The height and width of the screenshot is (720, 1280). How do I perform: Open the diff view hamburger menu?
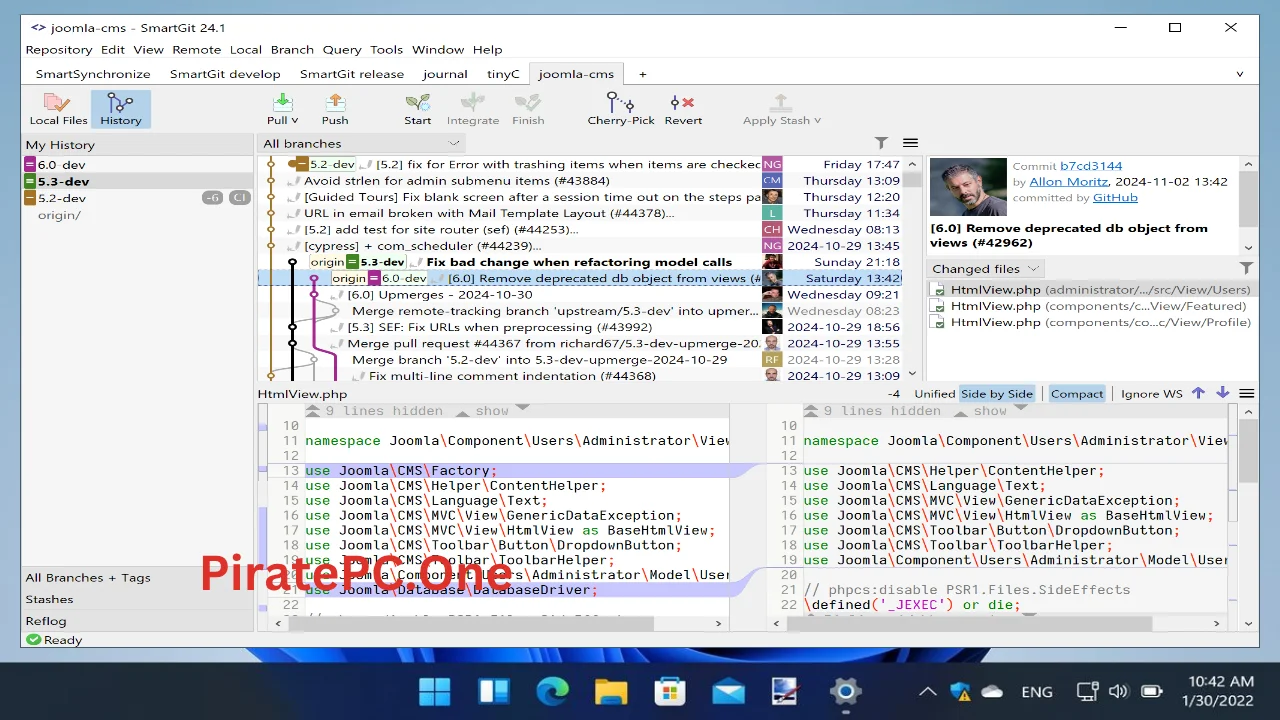tap(1246, 393)
